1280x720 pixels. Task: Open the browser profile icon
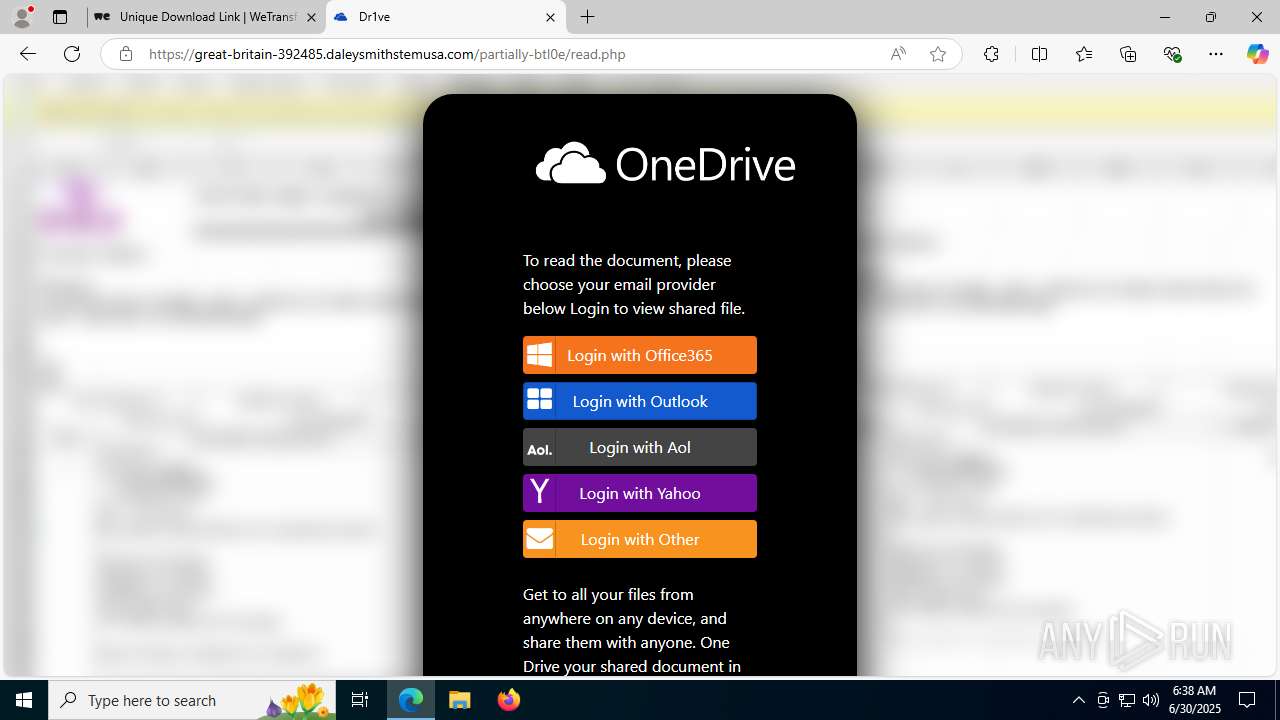[22, 17]
